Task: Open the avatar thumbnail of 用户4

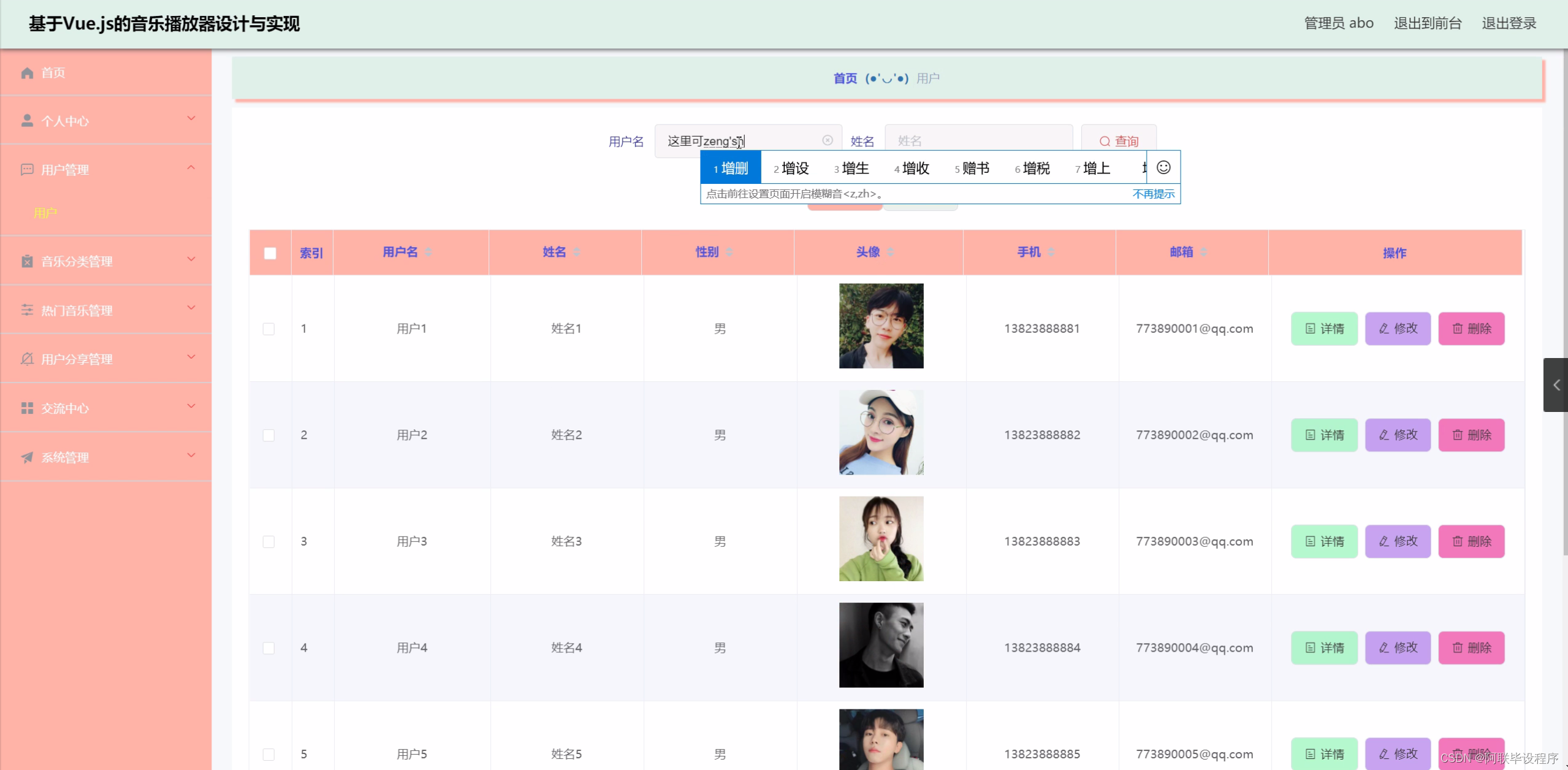Action: point(881,645)
